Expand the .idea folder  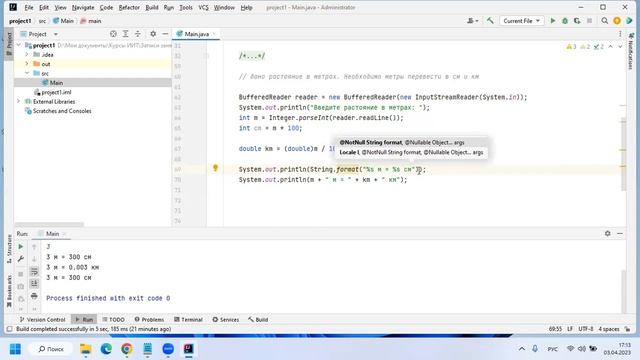27,54
